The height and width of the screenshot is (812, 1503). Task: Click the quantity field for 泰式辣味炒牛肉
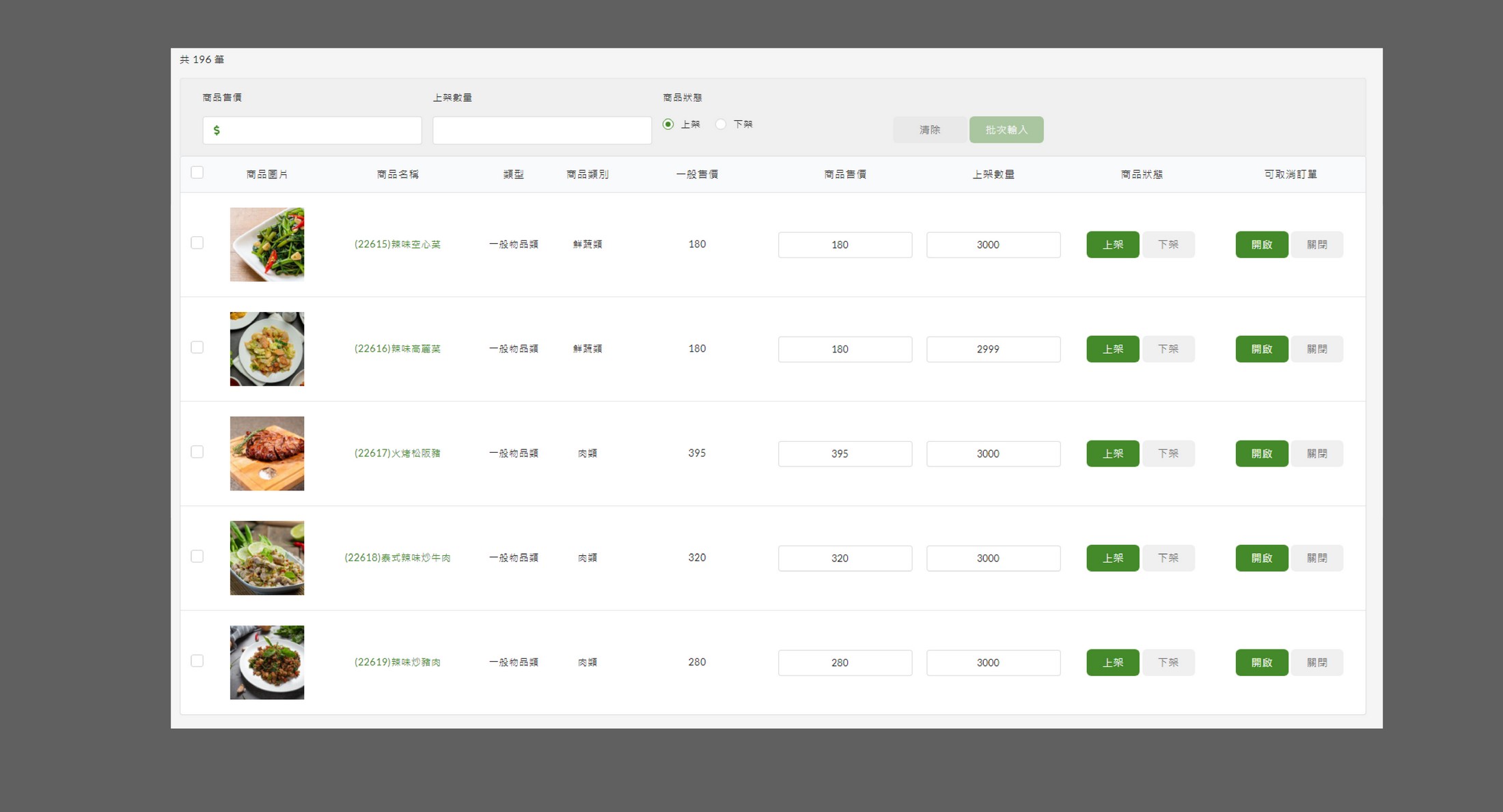(x=993, y=558)
